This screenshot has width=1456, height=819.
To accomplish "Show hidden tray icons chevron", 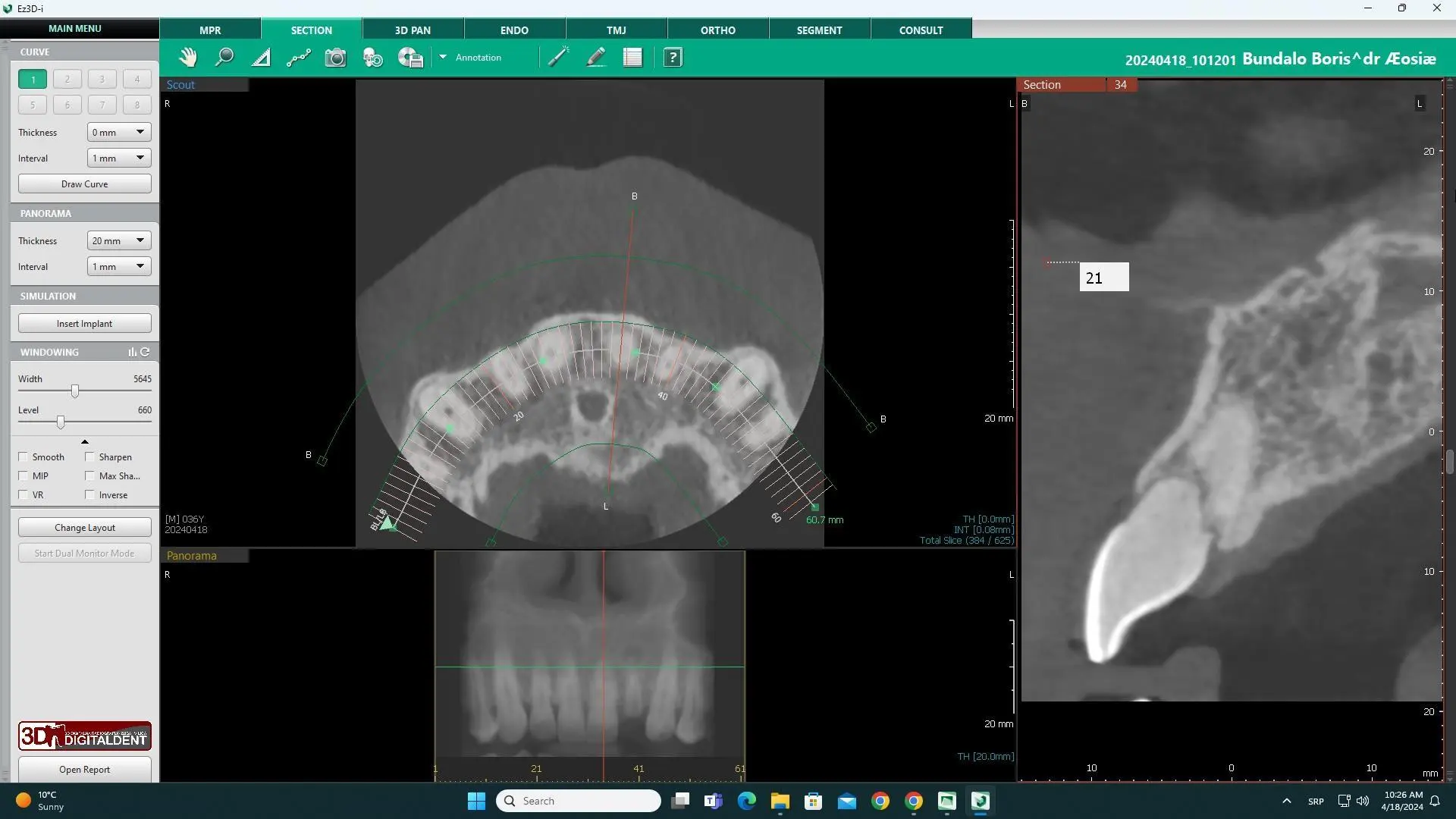I will pyautogui.click(x=1286, y=801).
